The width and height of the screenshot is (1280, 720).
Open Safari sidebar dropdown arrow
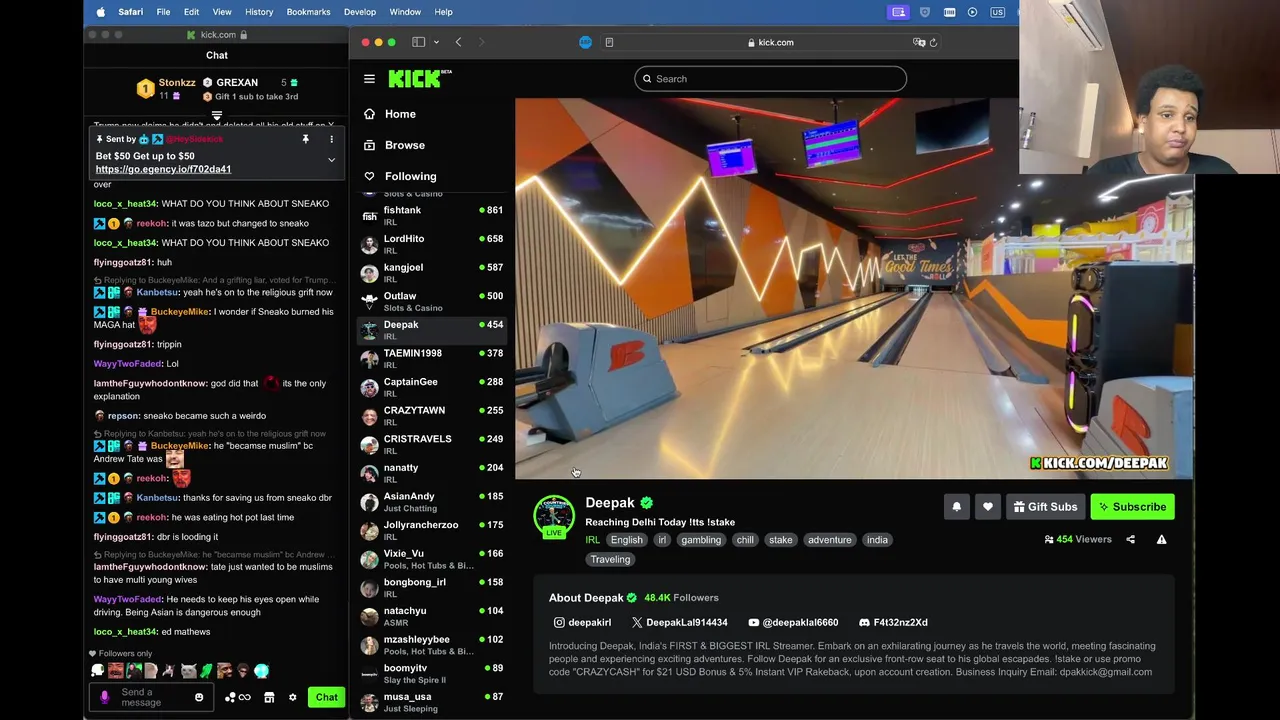coord(436,42)
